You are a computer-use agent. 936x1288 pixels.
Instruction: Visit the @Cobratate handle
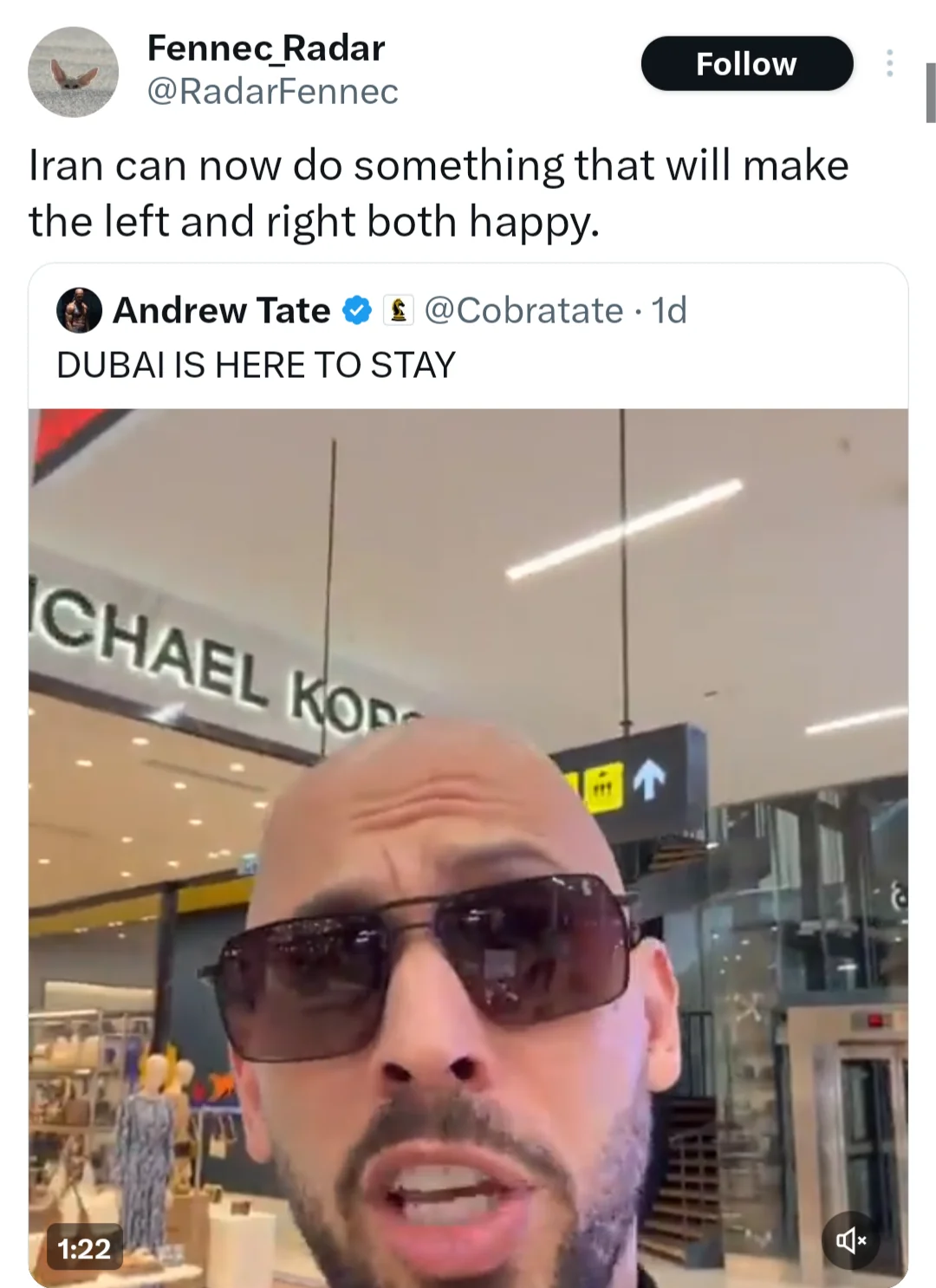[x=523, y=310]
